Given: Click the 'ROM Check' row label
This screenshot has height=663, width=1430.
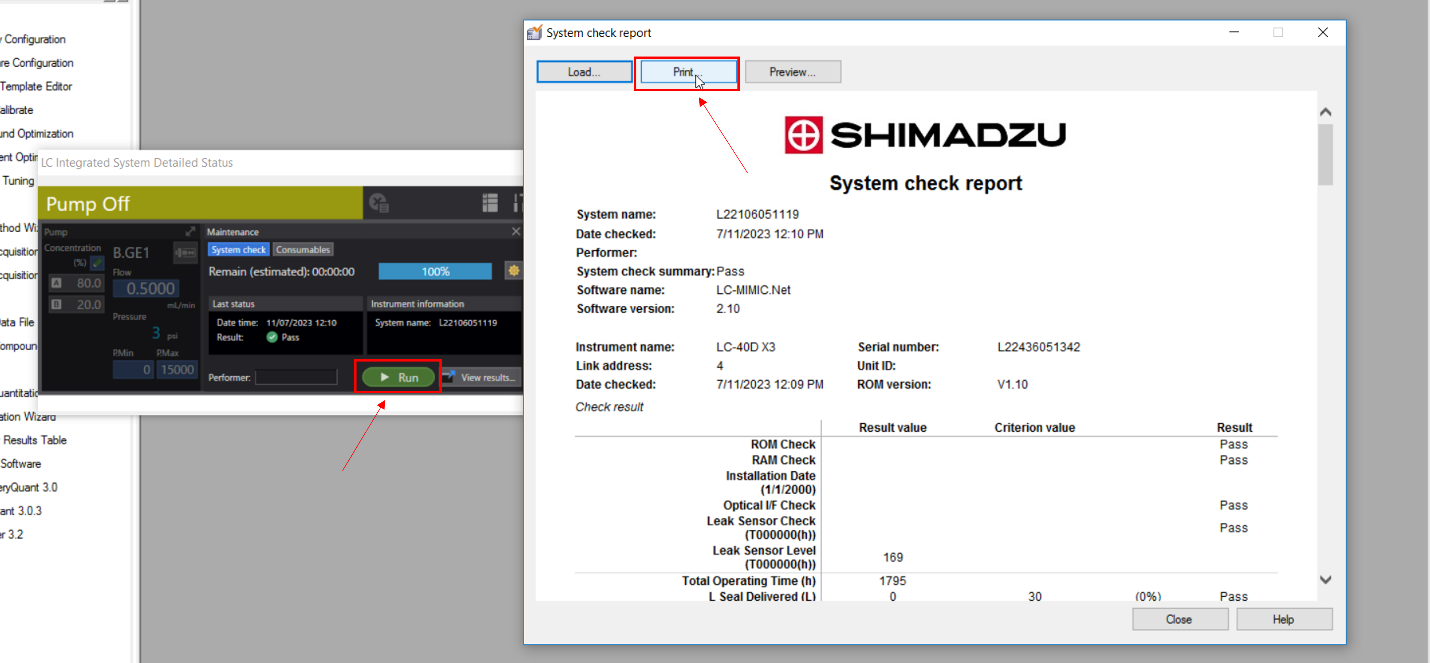Looking at the screenshot, I should tap(783, 445).
